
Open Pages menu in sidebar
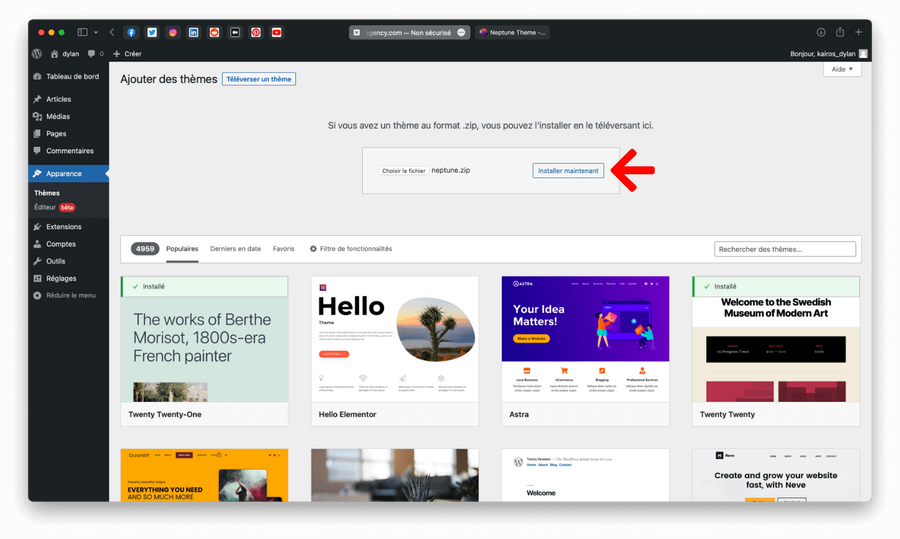[68, 134]
